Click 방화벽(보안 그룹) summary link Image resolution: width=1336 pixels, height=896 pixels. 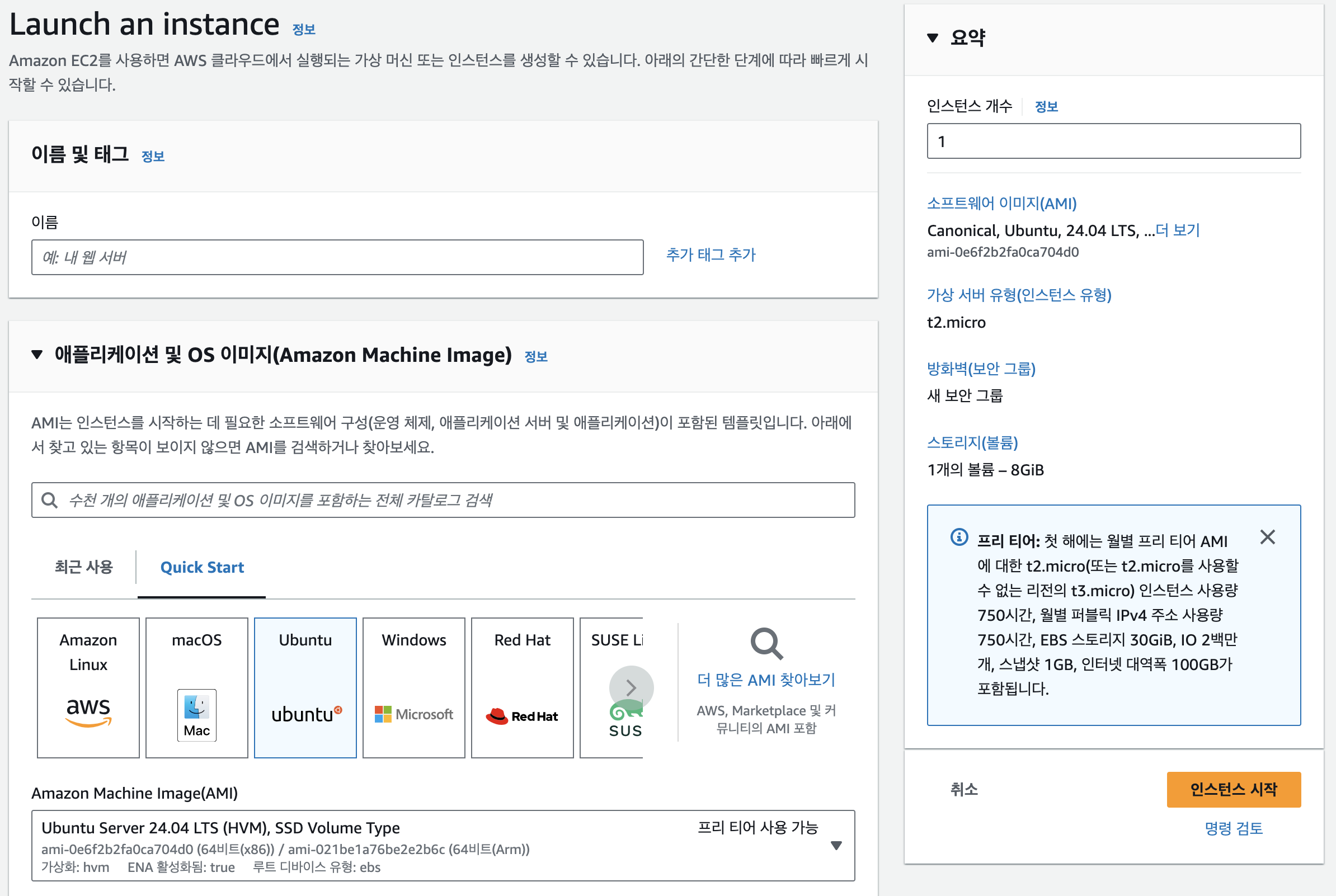(x=981, y=369)
